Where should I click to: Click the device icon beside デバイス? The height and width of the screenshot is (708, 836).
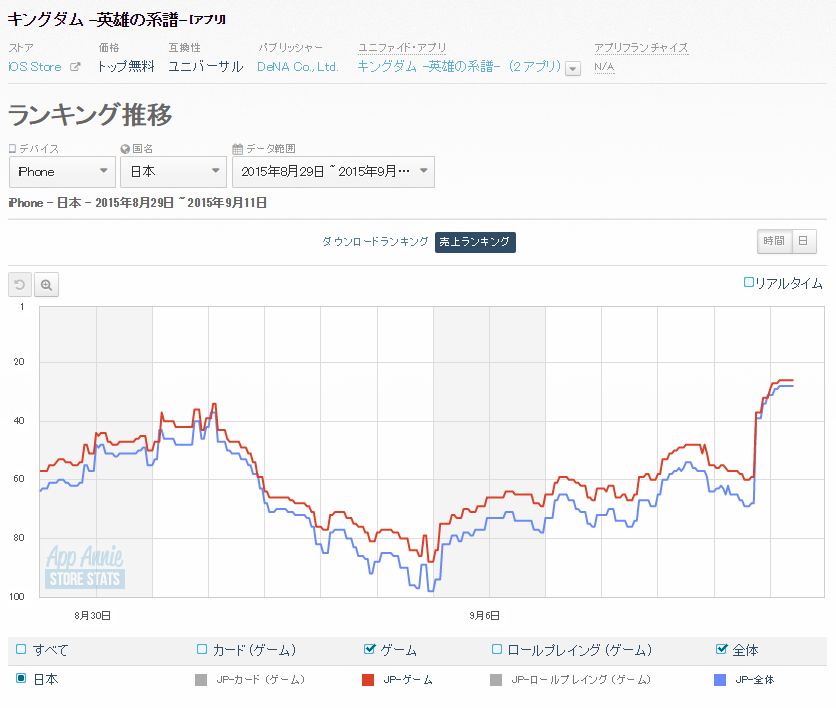tap(13, 149)
